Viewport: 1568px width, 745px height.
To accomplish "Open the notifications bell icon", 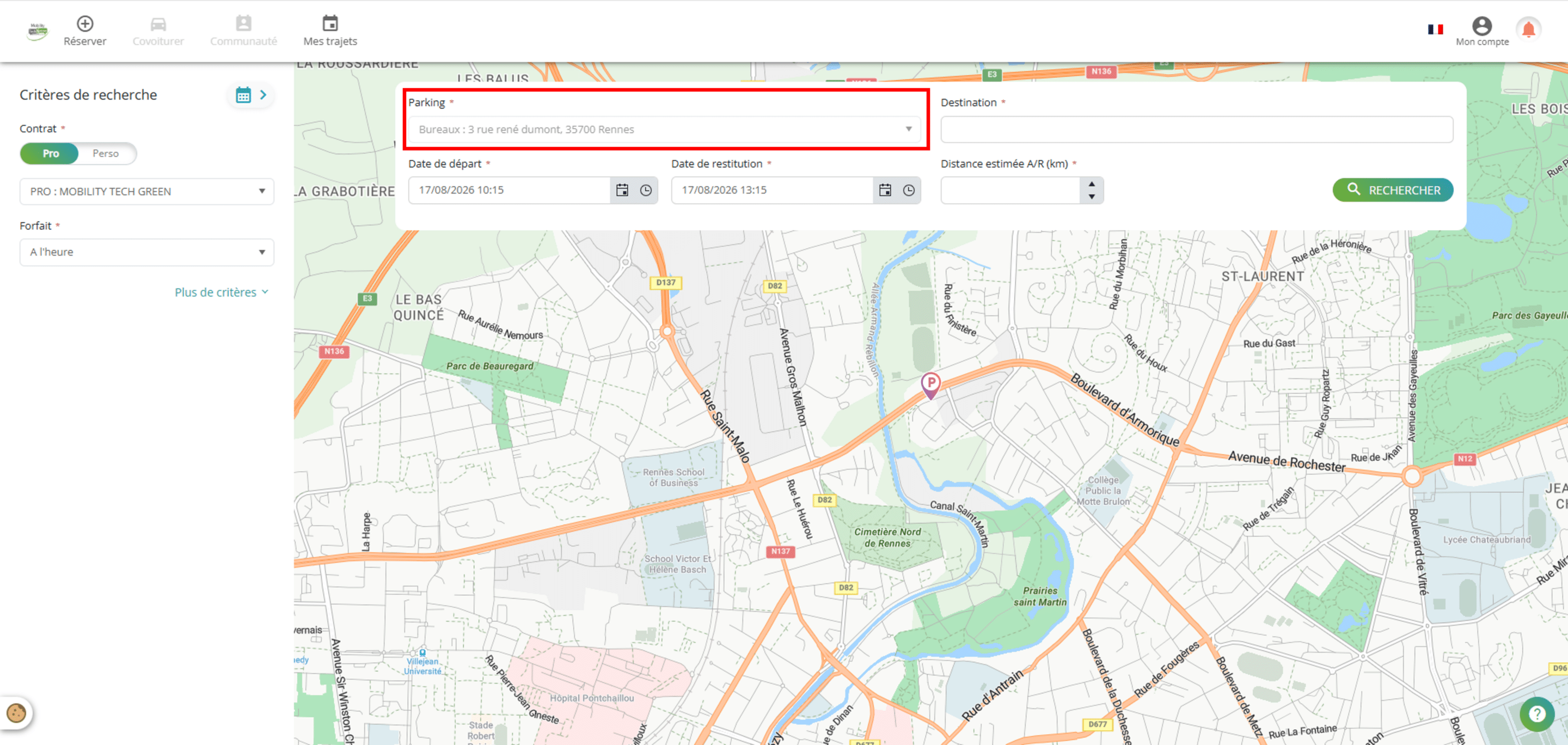I will click(x=1528, y=29).
